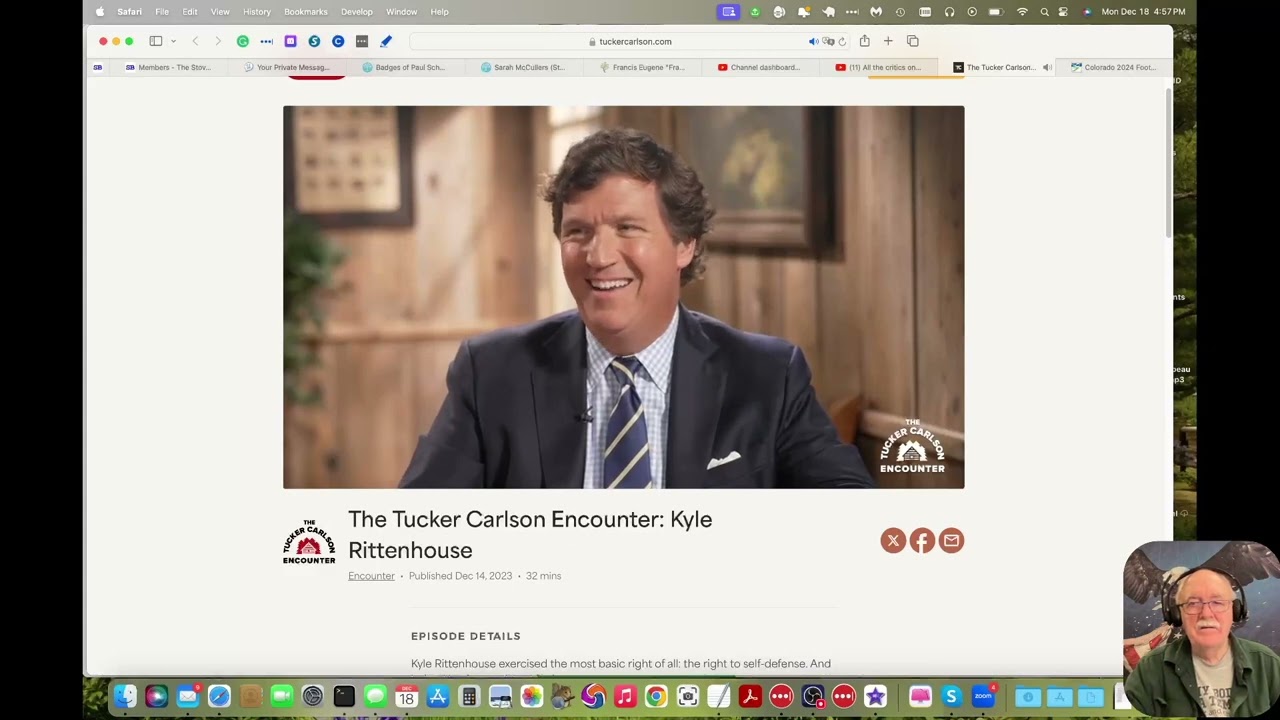Click the translate icon in address bar
Image resolution: width=1280 pixels, height=720 pixels.
click(x=828, y=41)
